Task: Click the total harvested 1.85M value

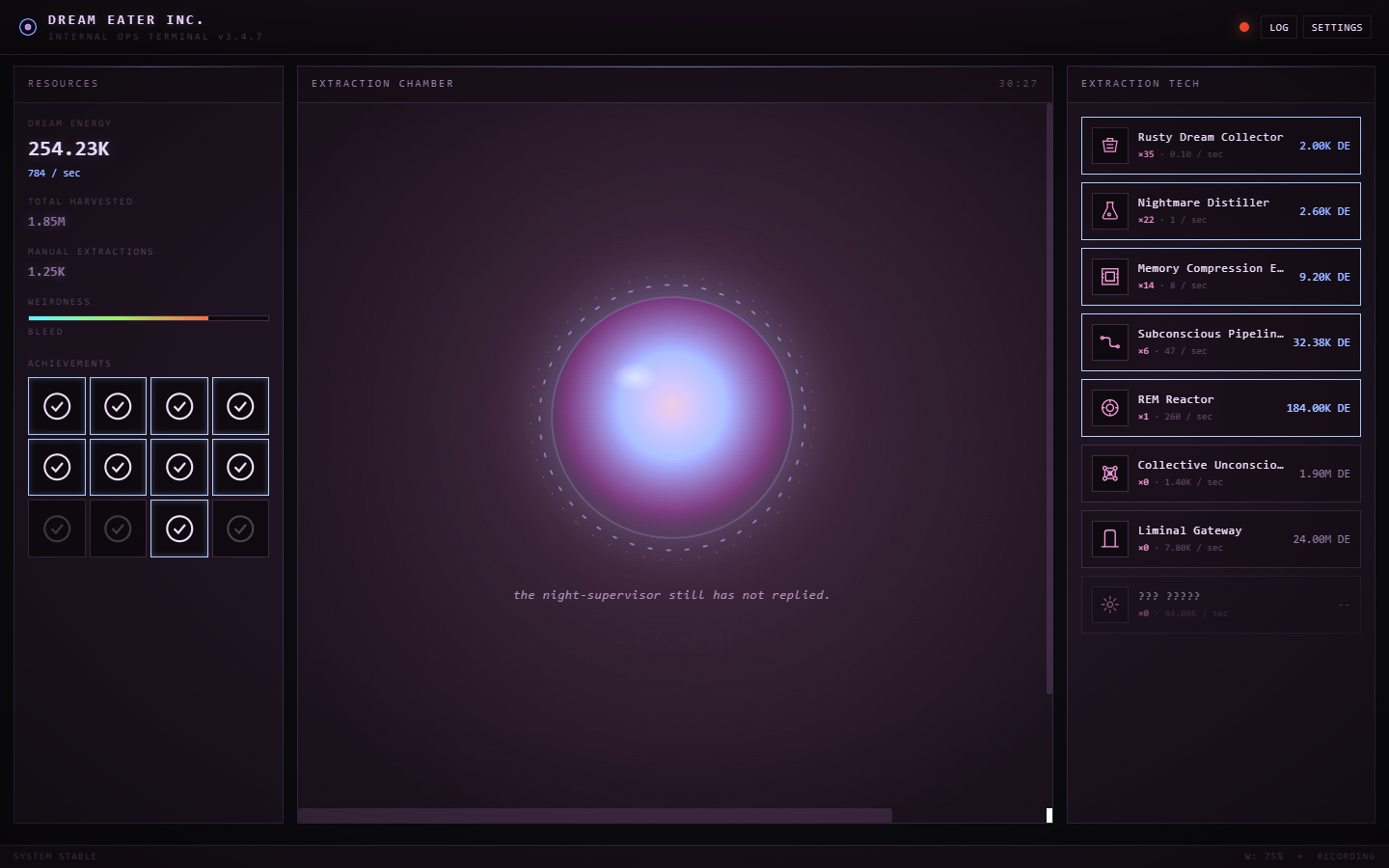Action: [x=46, y=221]
